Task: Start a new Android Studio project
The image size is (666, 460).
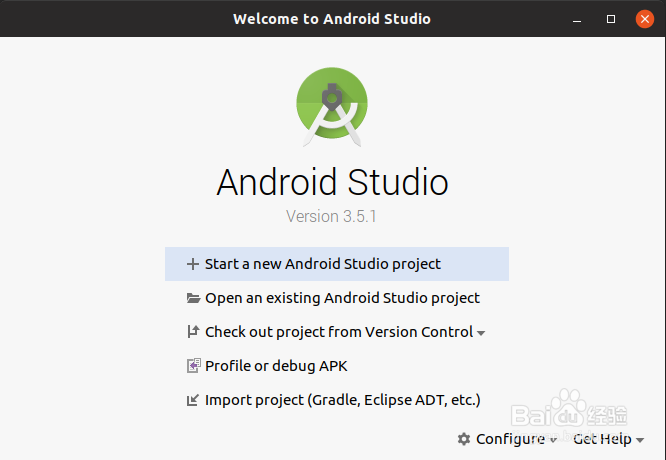Action: 337,264
